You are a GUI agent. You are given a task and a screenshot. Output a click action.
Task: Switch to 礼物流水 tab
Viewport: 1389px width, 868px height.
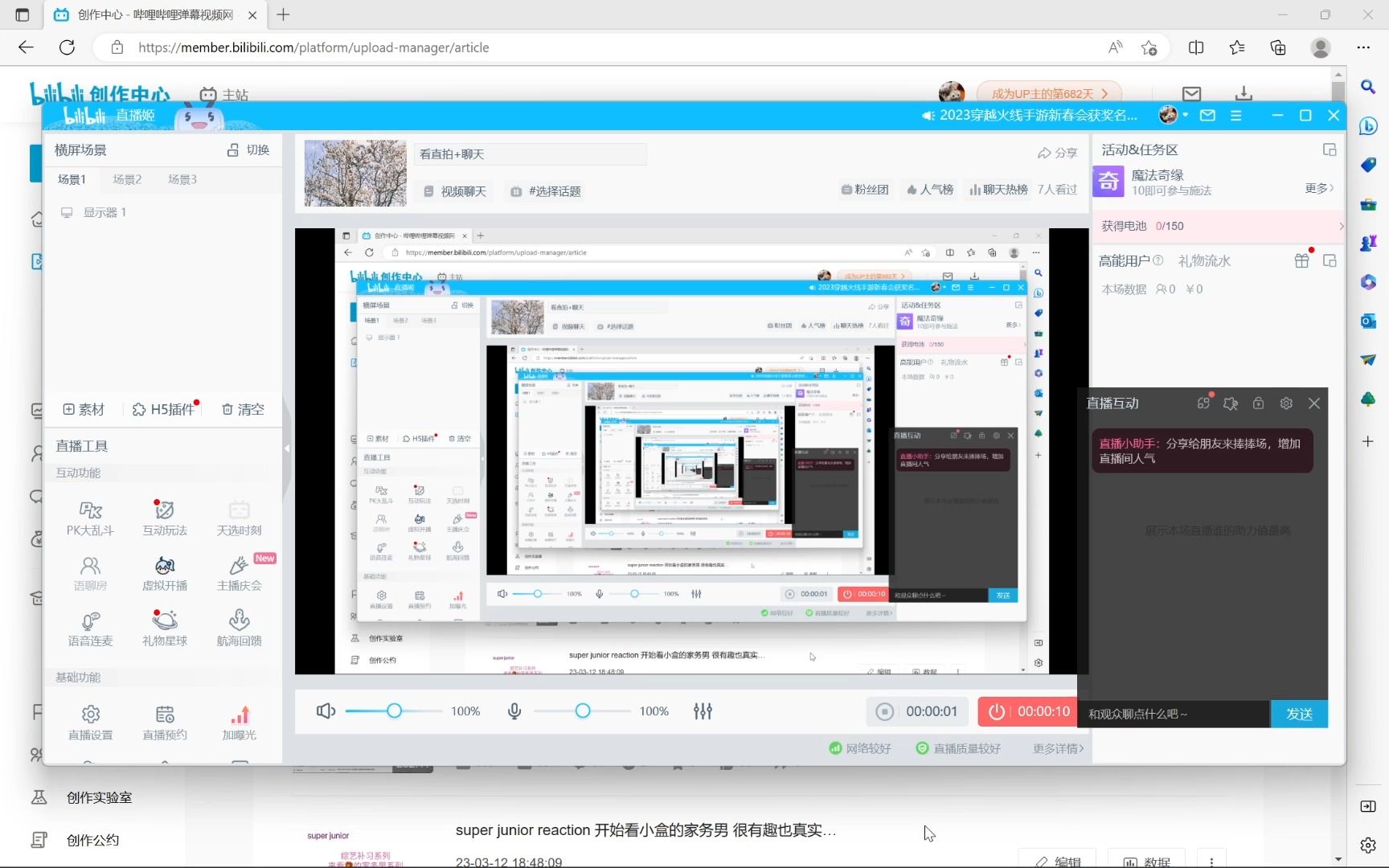coord(1204,260)
